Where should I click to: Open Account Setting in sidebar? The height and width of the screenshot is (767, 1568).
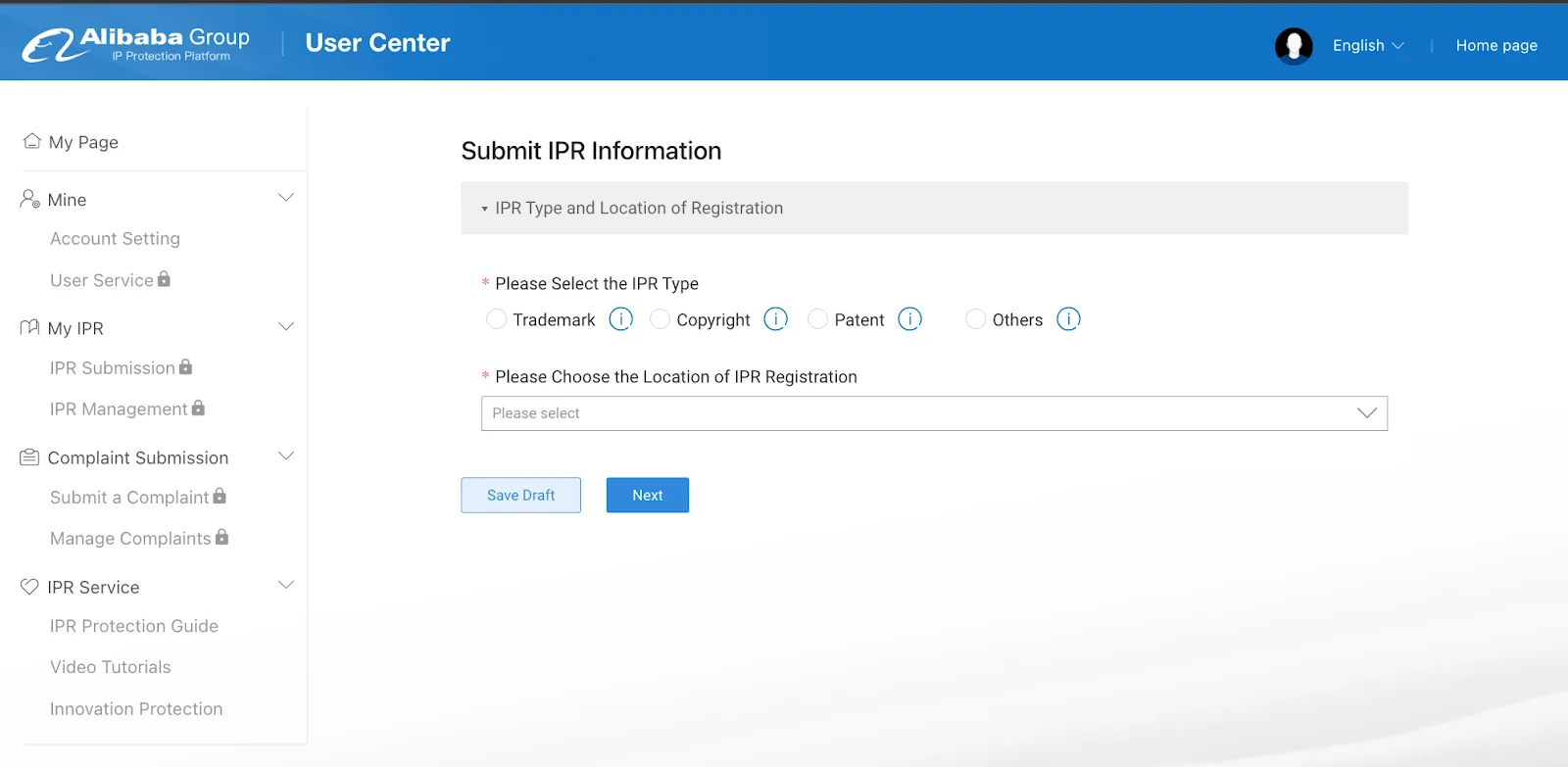tap(116, 239)
